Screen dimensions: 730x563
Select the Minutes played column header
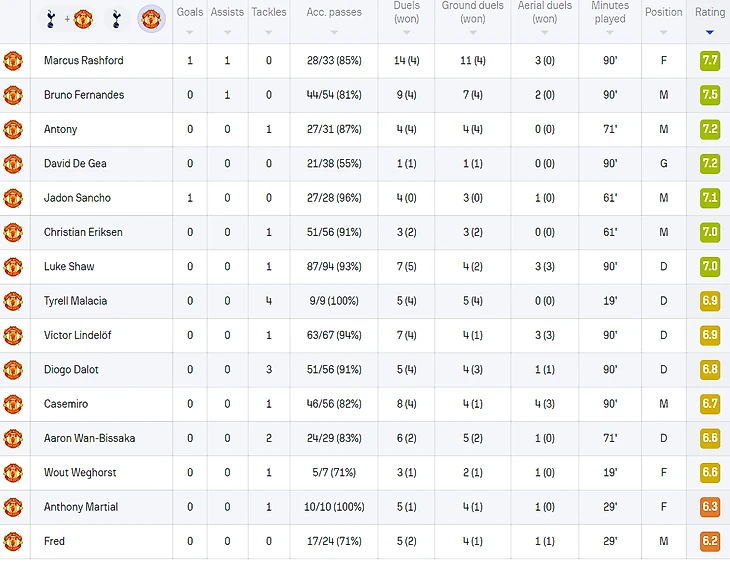[x=609, y=13]
